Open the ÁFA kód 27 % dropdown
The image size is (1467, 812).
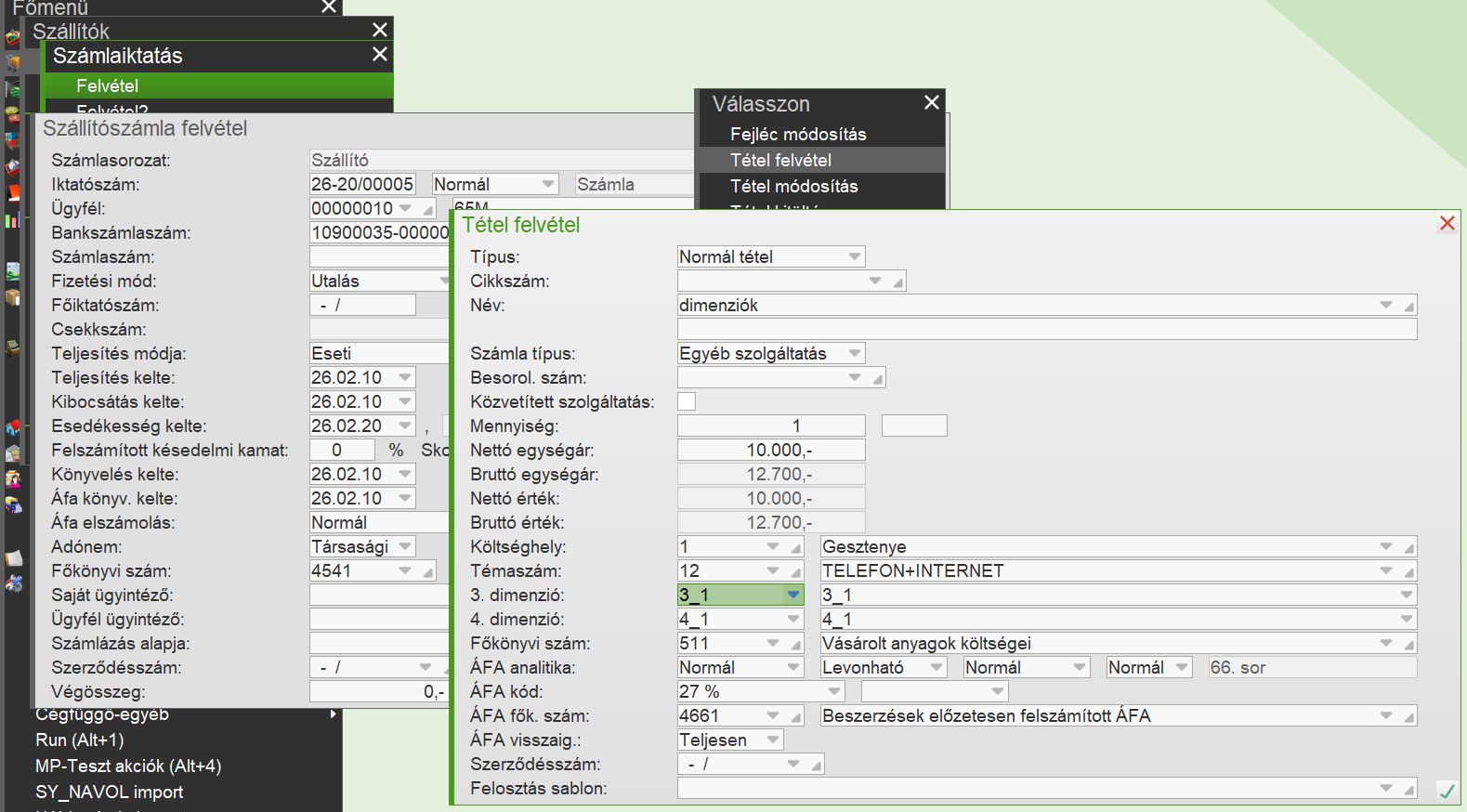click(x=833, y=691)
